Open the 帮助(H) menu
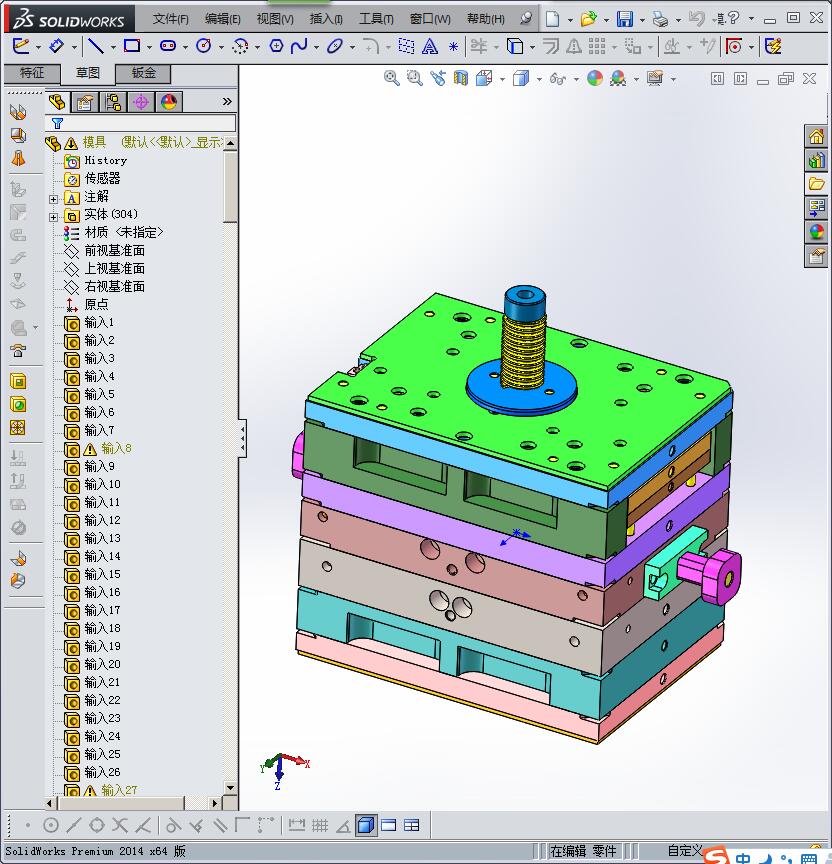The height and width of the screenshot is (864, 832). [485, 19]
